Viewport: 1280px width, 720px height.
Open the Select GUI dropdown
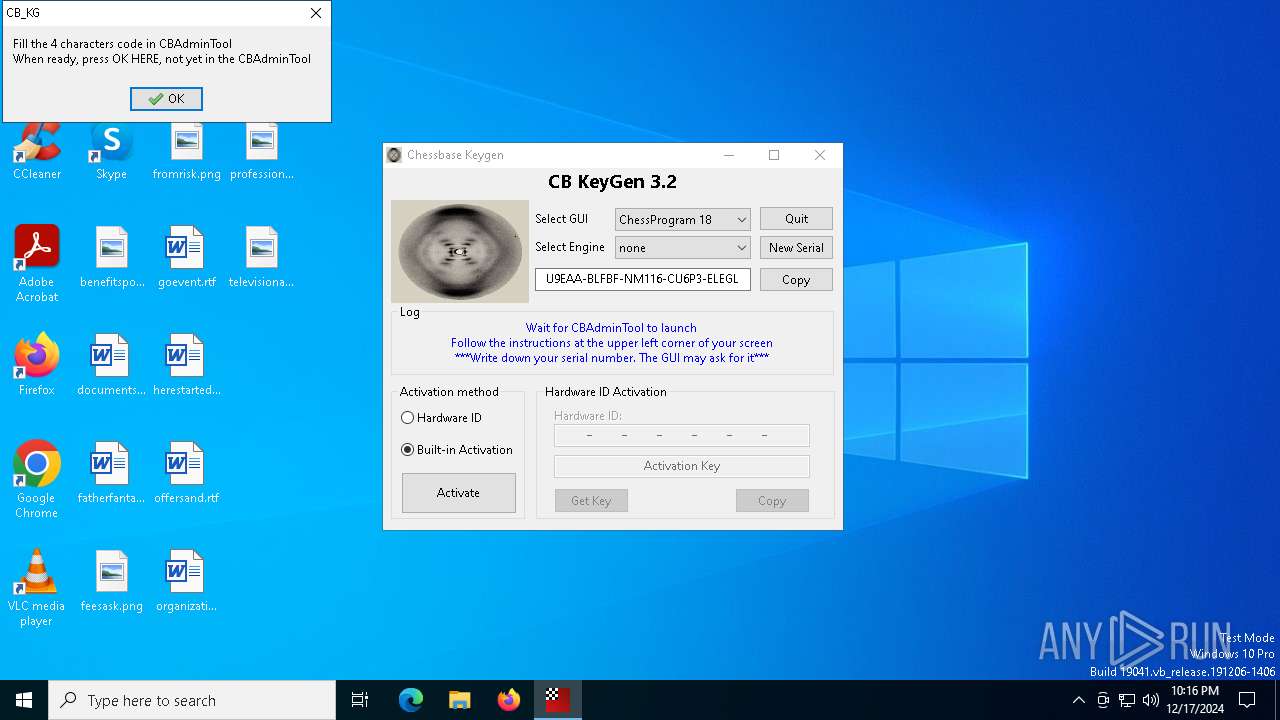[x=683, y=219]
